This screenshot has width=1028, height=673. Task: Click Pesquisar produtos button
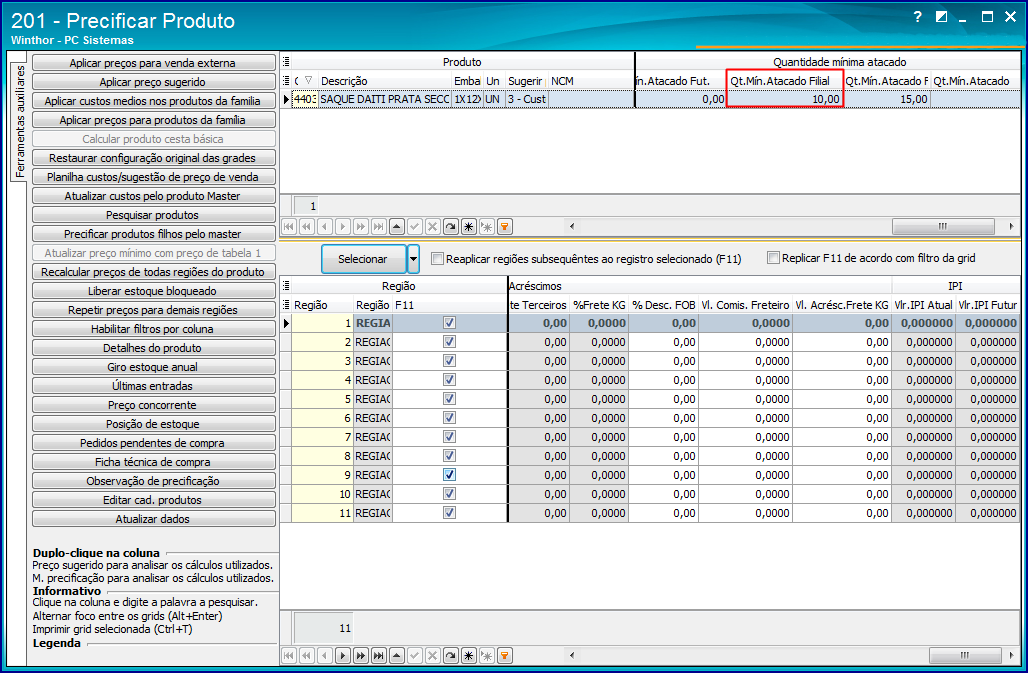pos(153,215)
